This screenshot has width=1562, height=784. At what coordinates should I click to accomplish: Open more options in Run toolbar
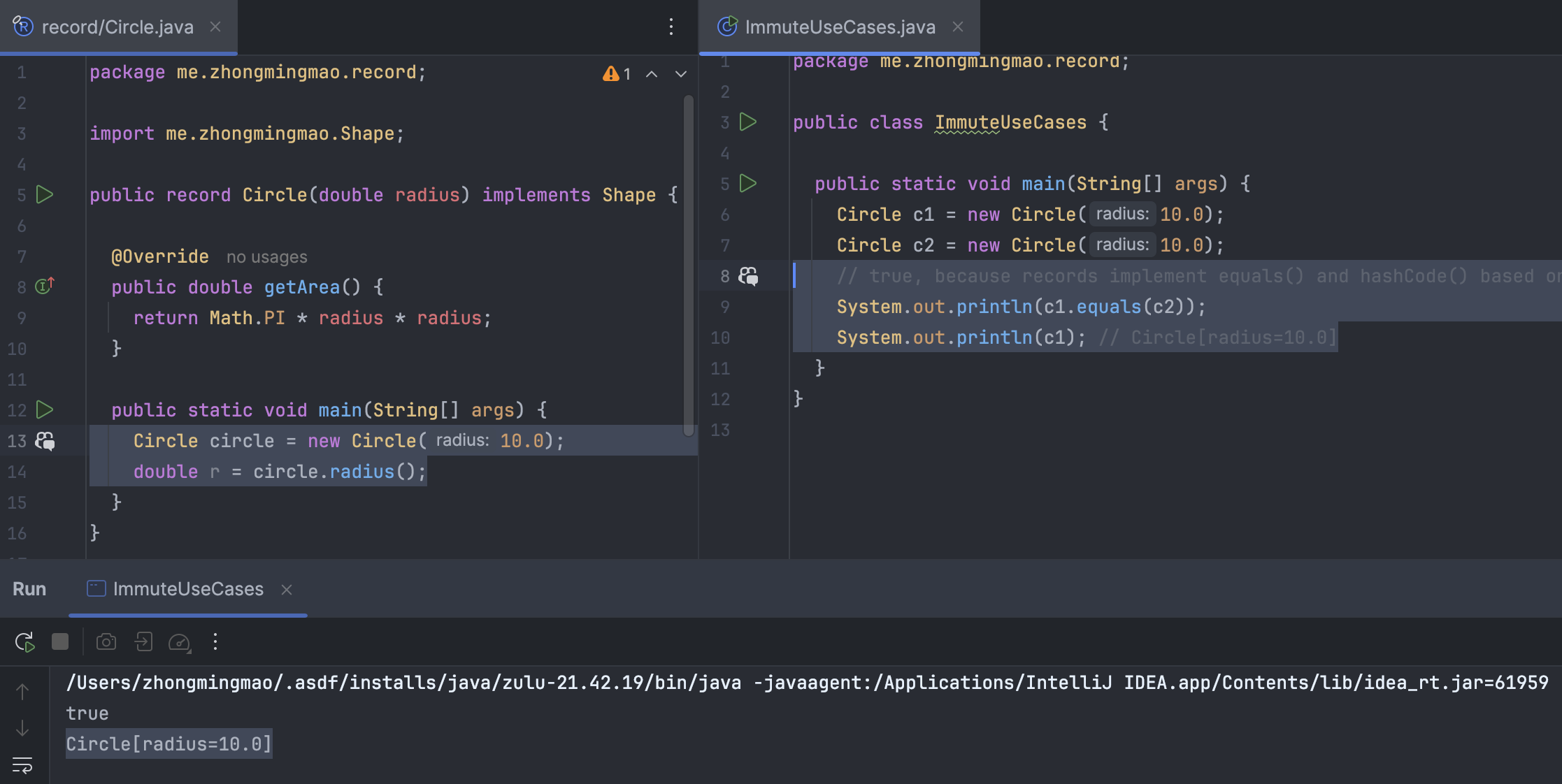[x=215, y=642]
